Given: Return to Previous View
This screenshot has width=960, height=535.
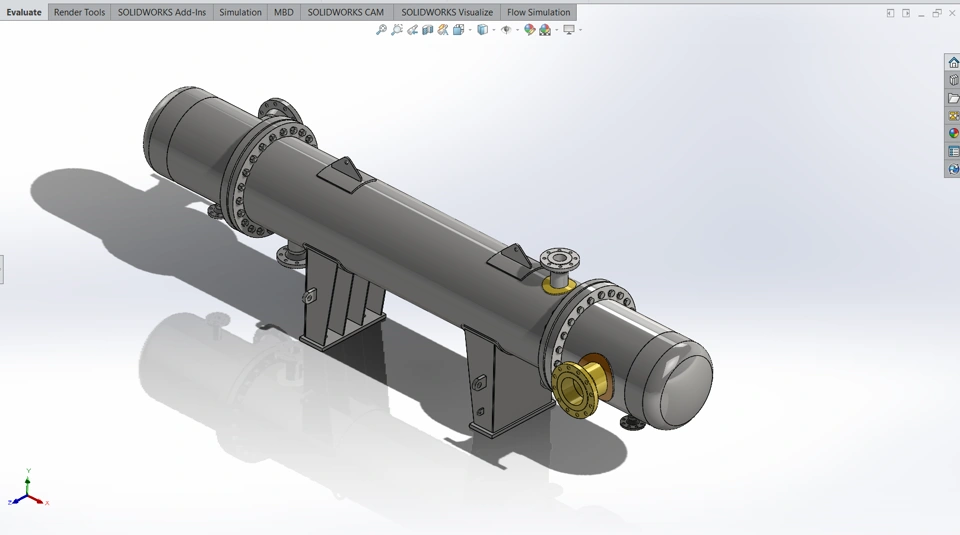Looking at the screenshot, I should [413, 29].
